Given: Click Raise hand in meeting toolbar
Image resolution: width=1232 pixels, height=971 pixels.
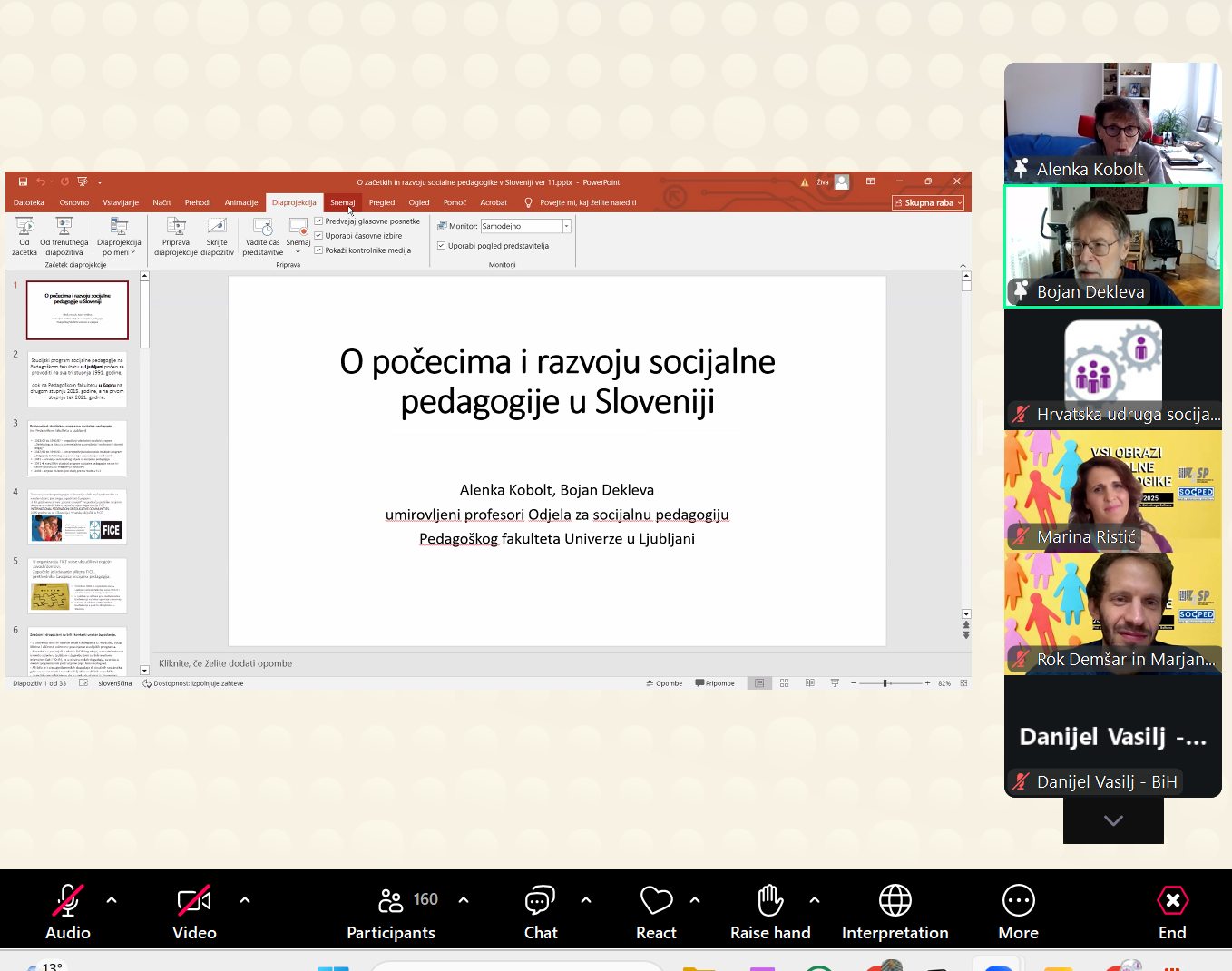Looking at the screenshot, I should [770, 912].
